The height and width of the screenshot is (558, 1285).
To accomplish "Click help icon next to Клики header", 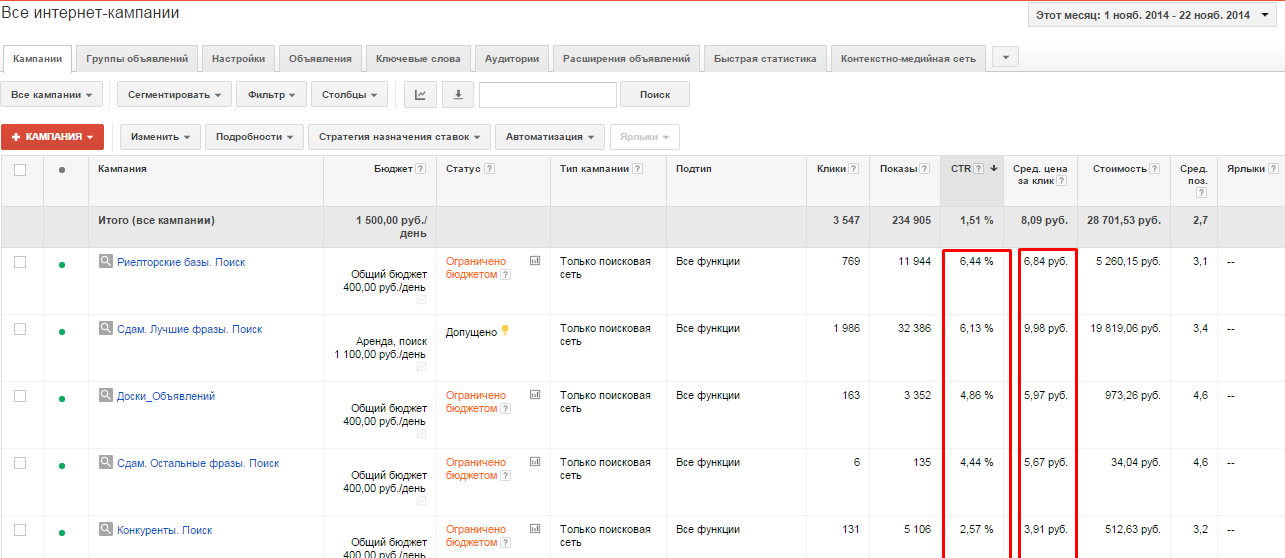I will tap(854, 169).
